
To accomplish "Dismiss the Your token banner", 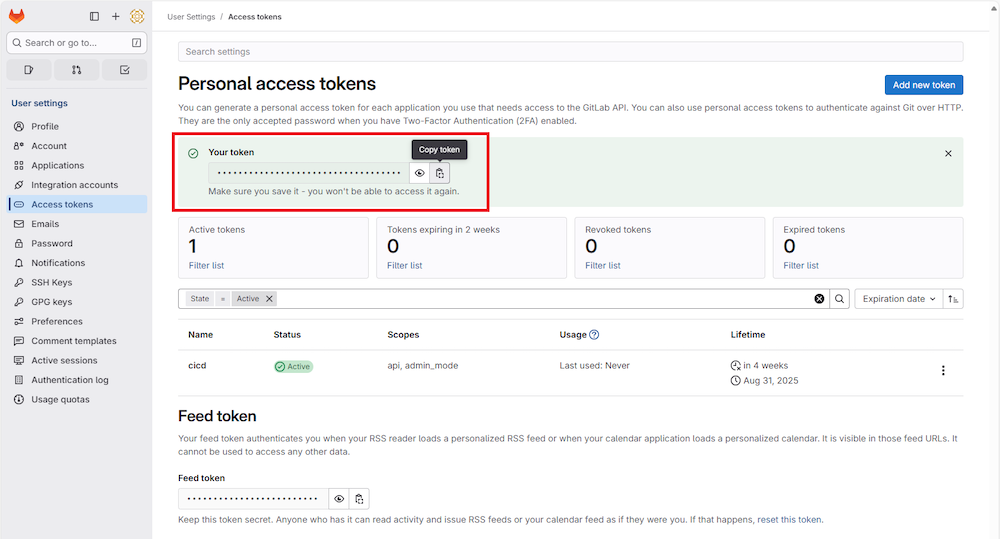I will (948, 153).
